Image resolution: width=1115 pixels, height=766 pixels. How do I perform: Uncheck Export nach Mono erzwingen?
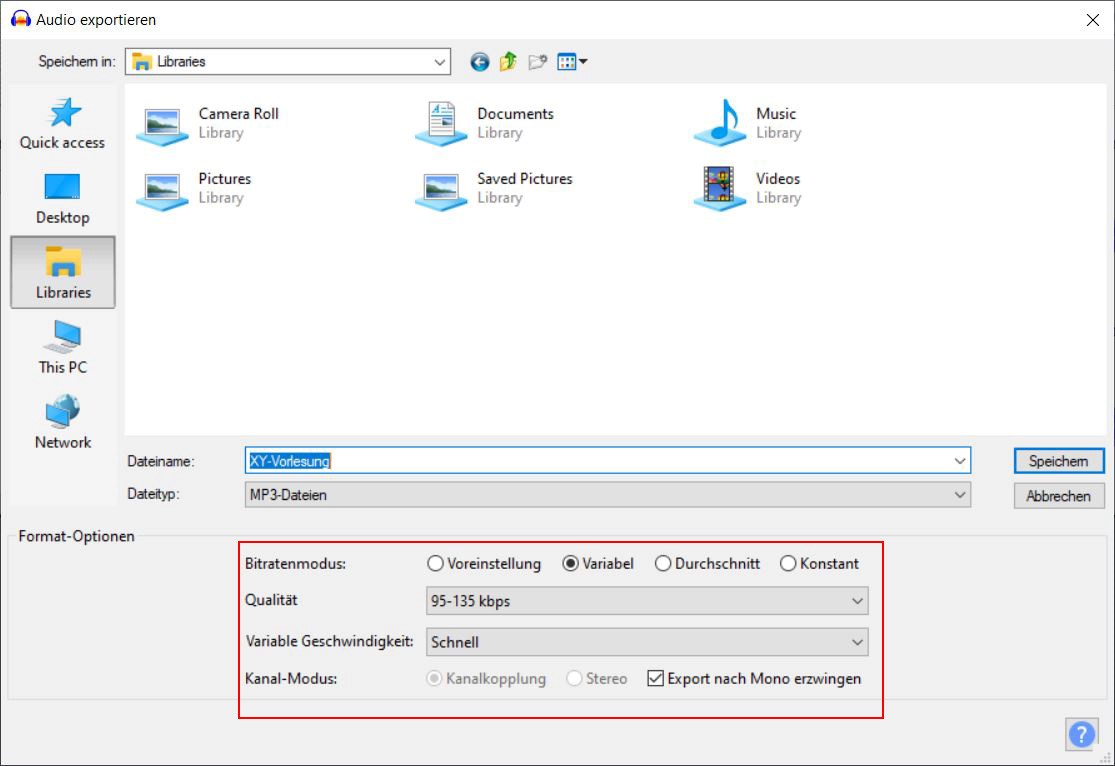pyautogui.click(x=656, y=679)
